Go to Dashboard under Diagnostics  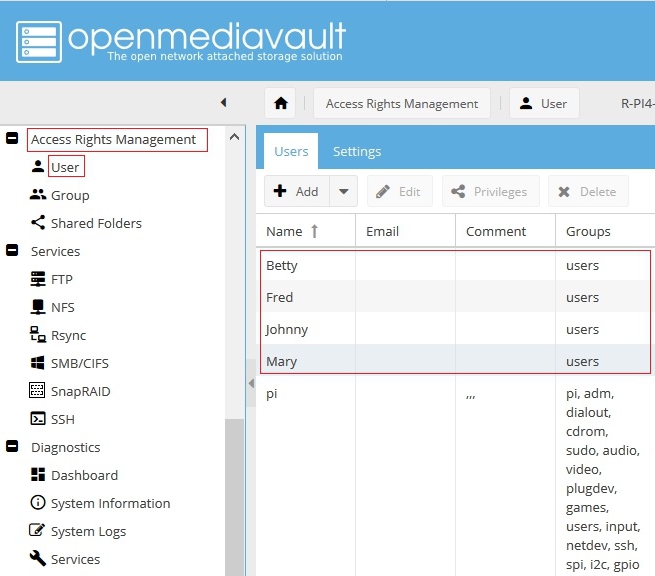pos(84,476)
